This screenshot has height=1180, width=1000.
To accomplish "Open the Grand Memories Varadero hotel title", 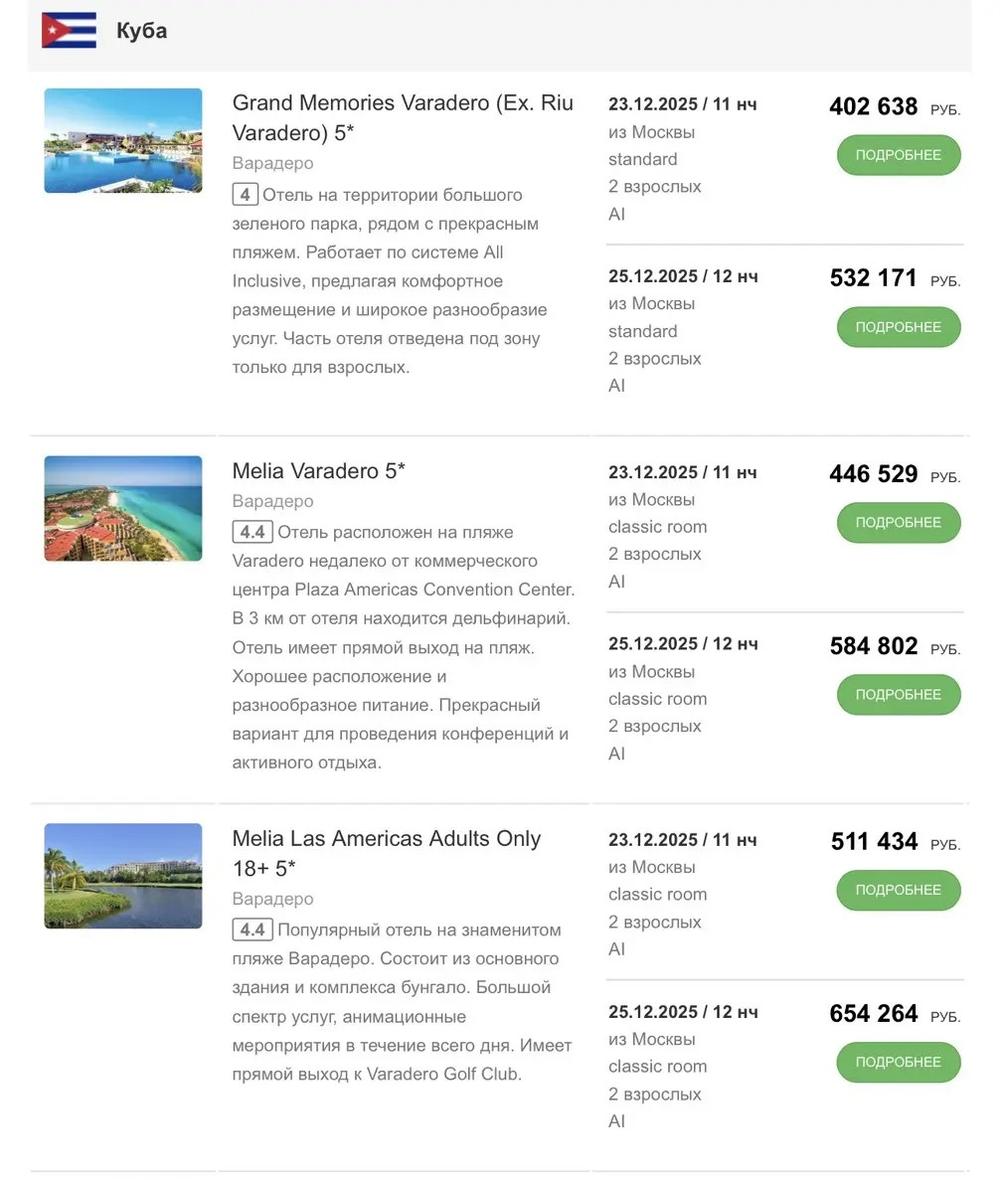I will point(403,117).
